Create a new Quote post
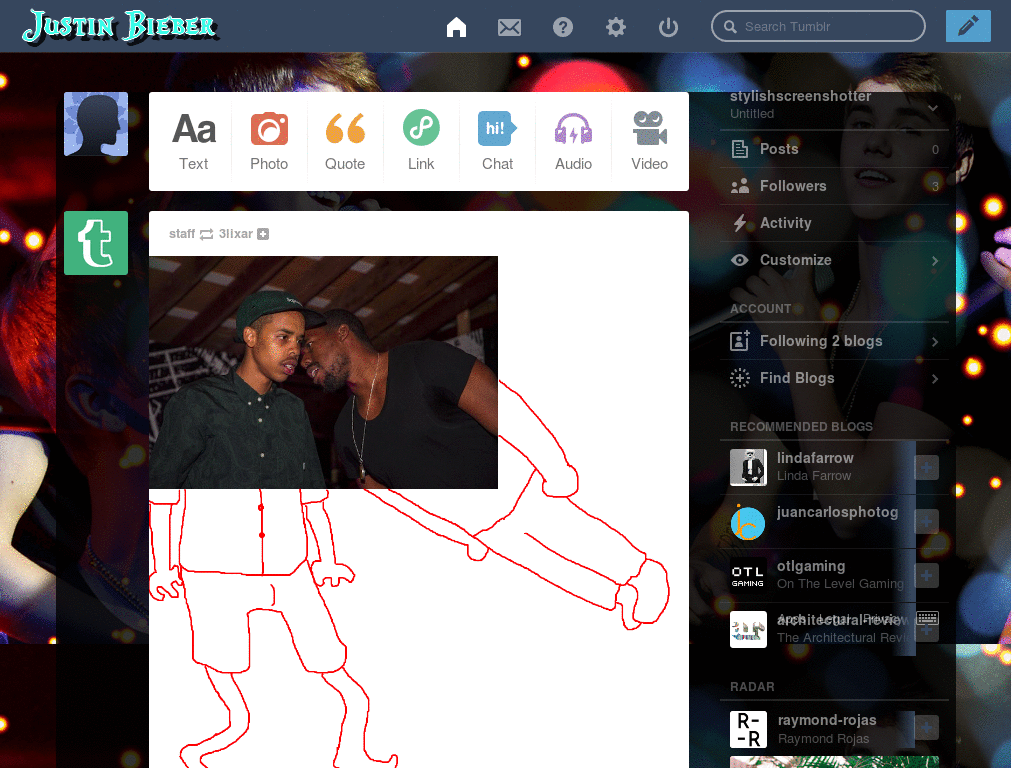This screenshot has width=1024, height=768. (x=345, y=141)
